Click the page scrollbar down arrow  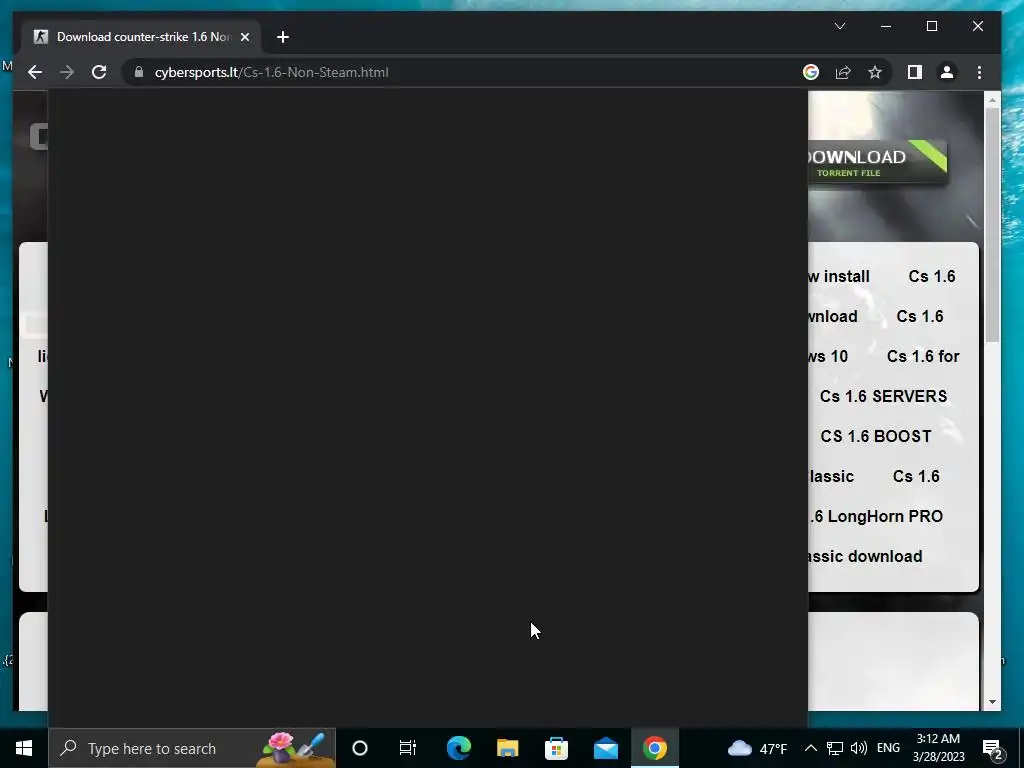point(993,702)
